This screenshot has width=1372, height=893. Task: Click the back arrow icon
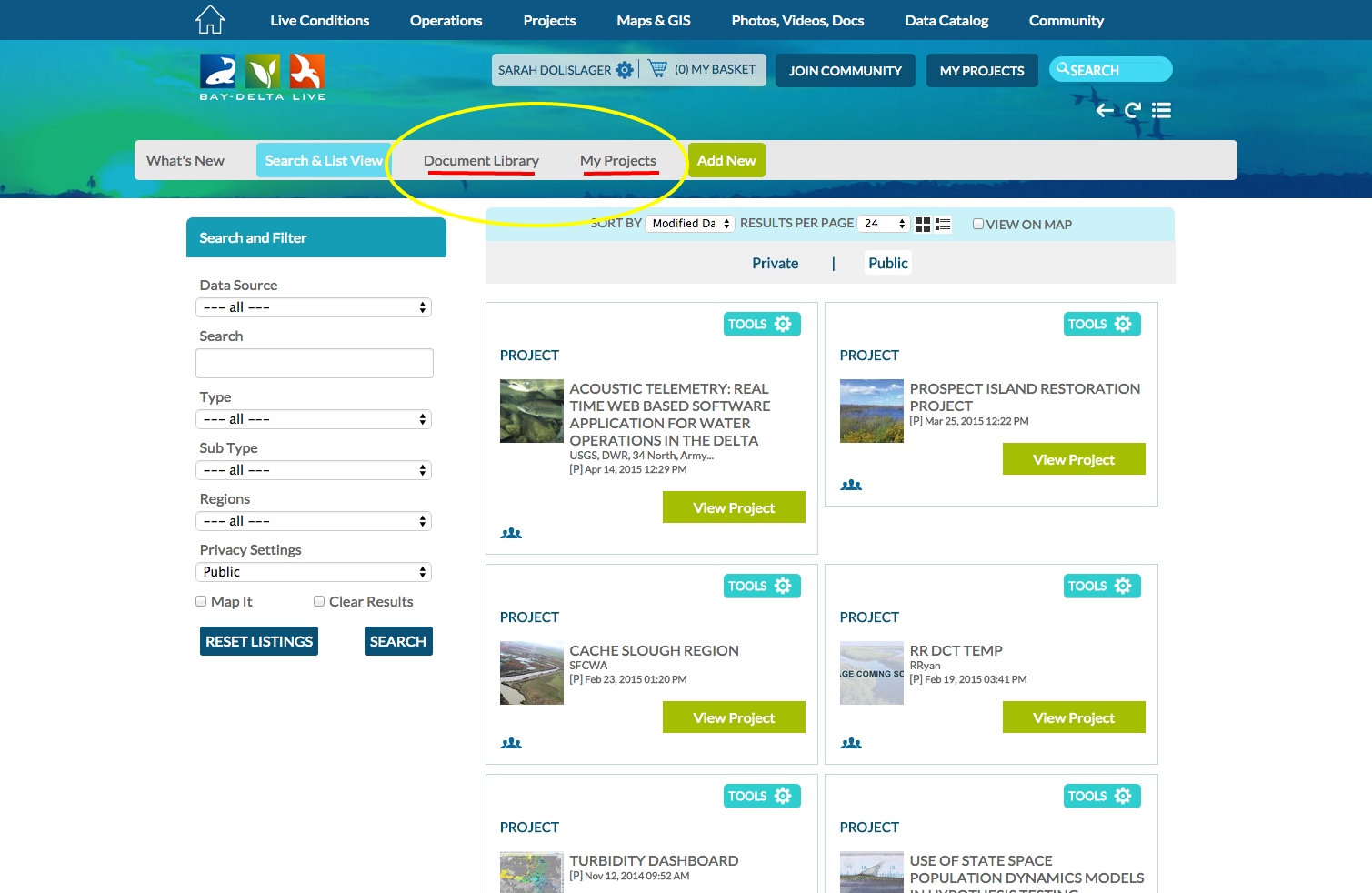1105,111
